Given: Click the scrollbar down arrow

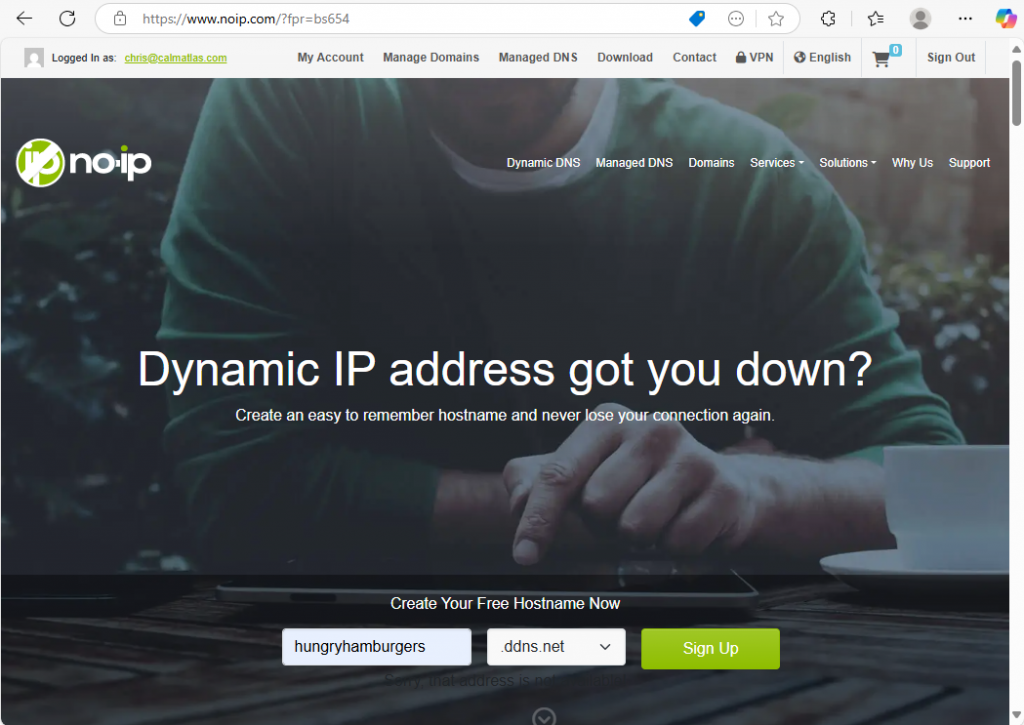Looking at the screenshot, I should 1016,716.
